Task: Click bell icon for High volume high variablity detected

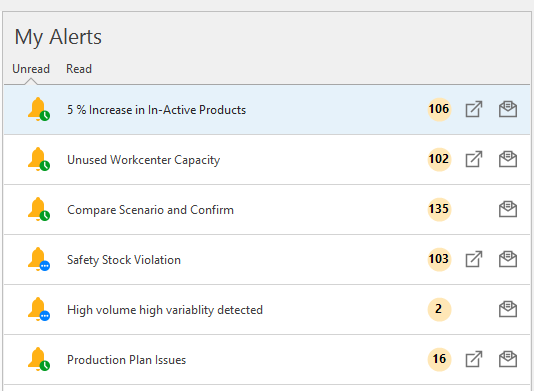Action: tap(39, 309)
